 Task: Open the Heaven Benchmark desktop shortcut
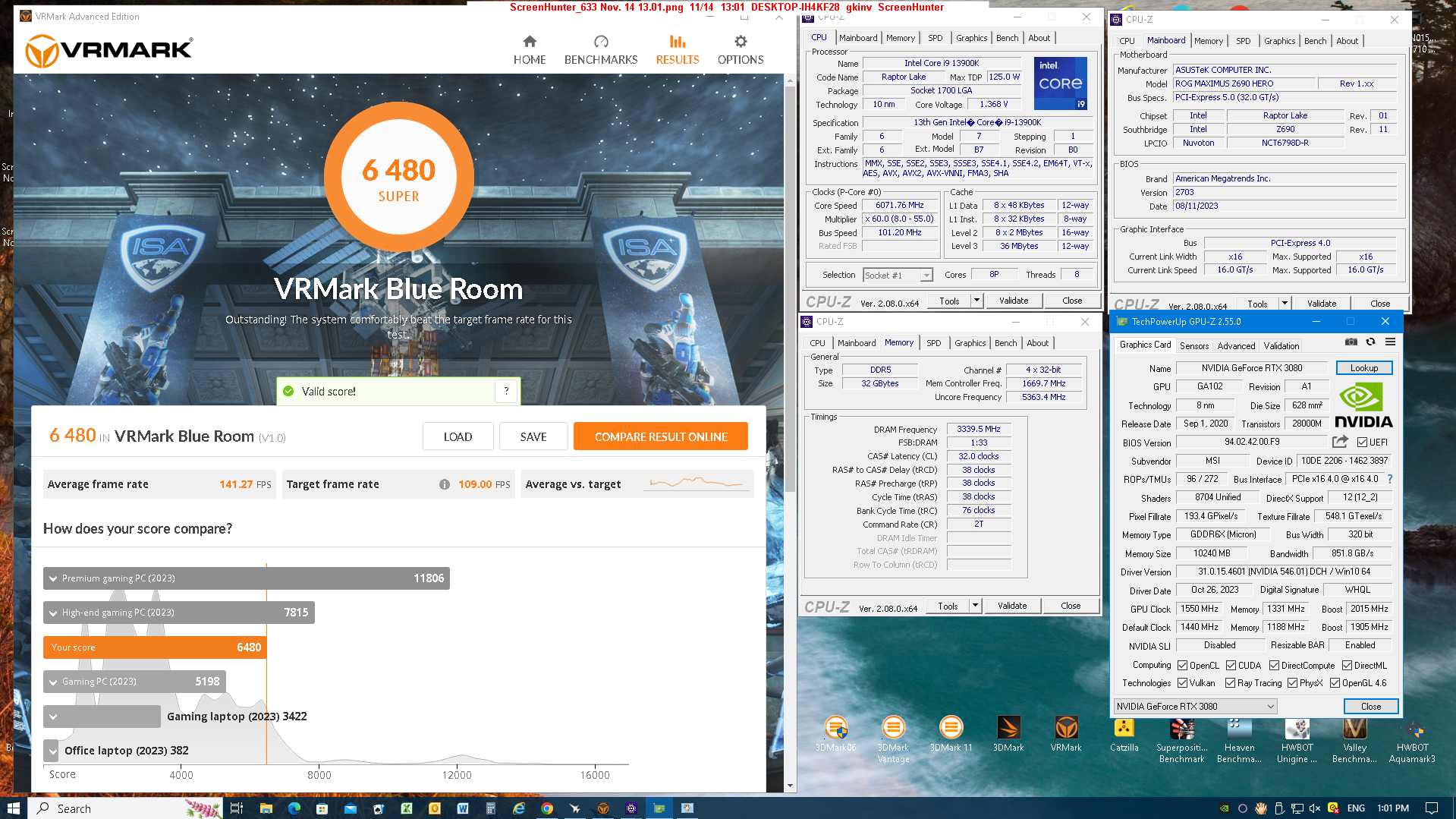pos(1239,739)
